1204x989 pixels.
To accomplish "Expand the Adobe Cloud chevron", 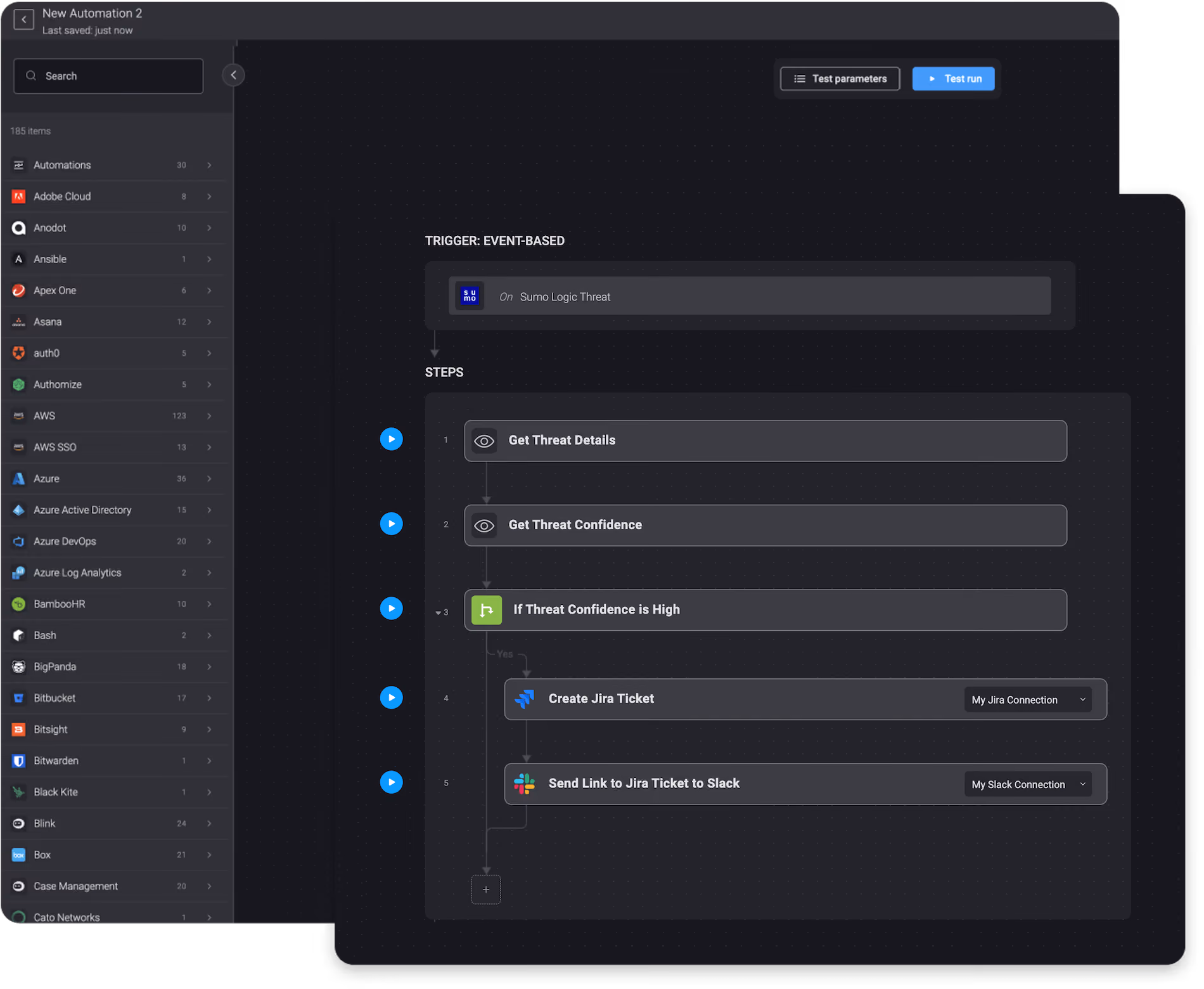I will 209,197.
